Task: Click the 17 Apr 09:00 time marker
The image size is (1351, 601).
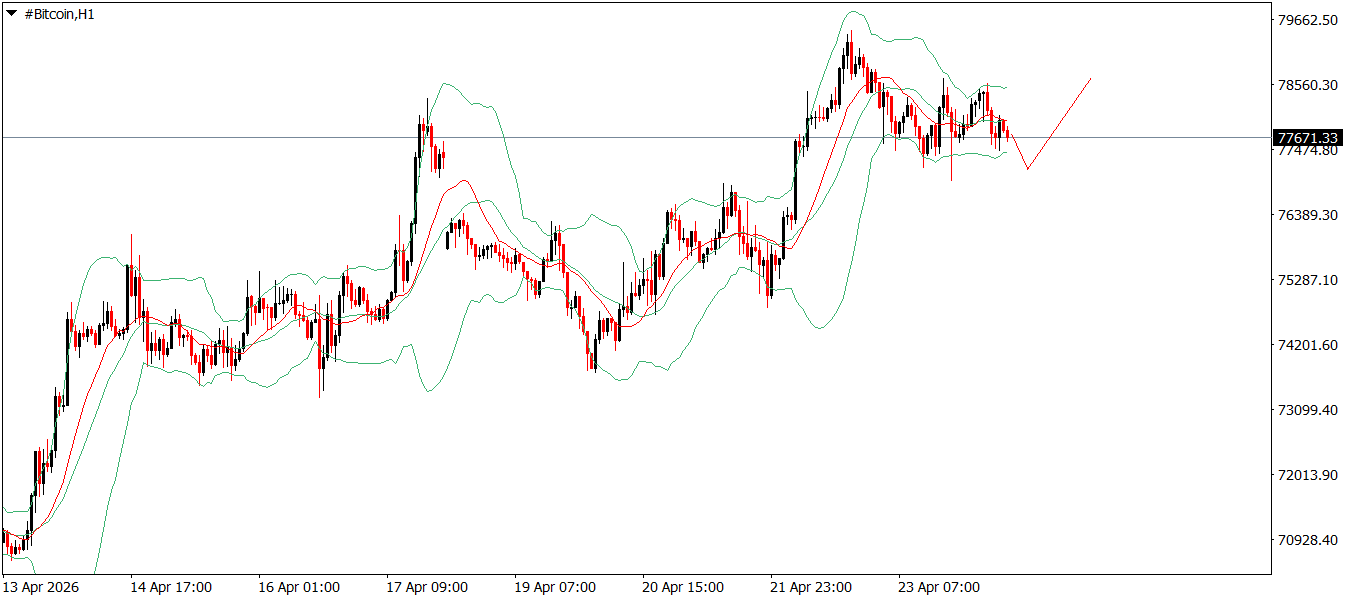Action: click(427, 587)
